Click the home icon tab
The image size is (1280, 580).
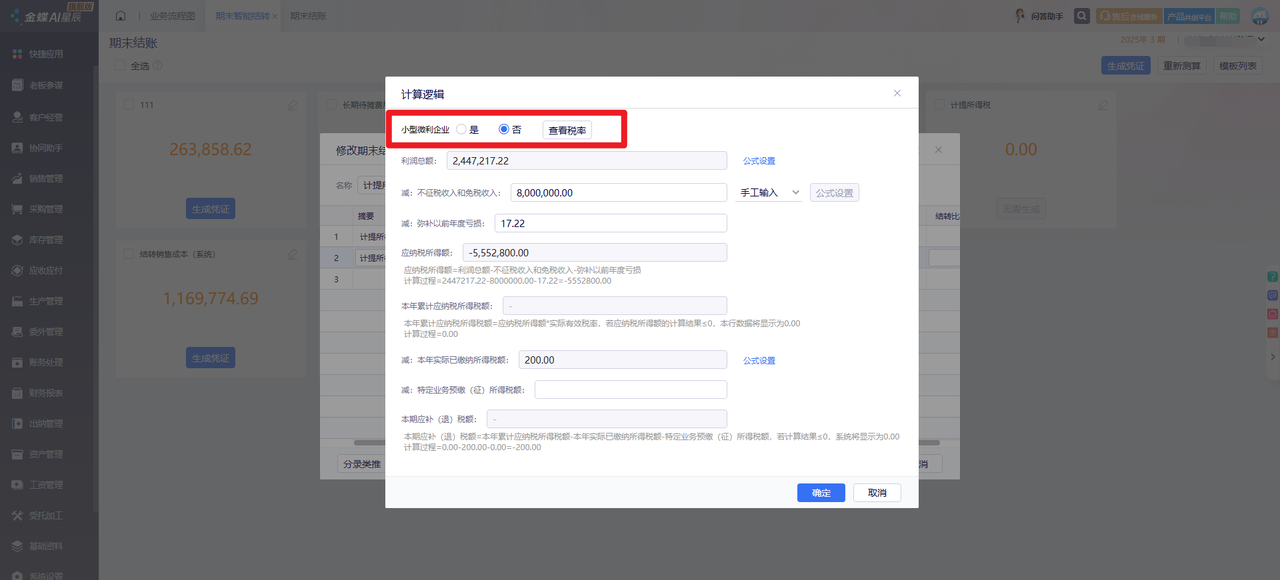[x=121, y=16]
